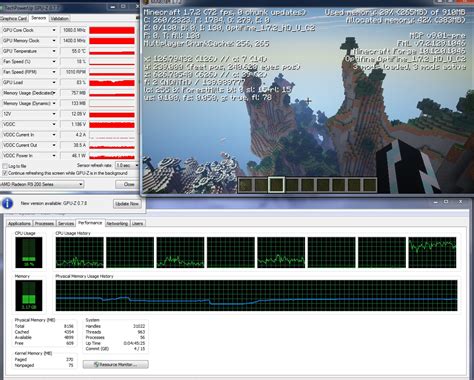Select the last Minecraft hotbar slot
474x380 pixels.
(x=369, y=185)
